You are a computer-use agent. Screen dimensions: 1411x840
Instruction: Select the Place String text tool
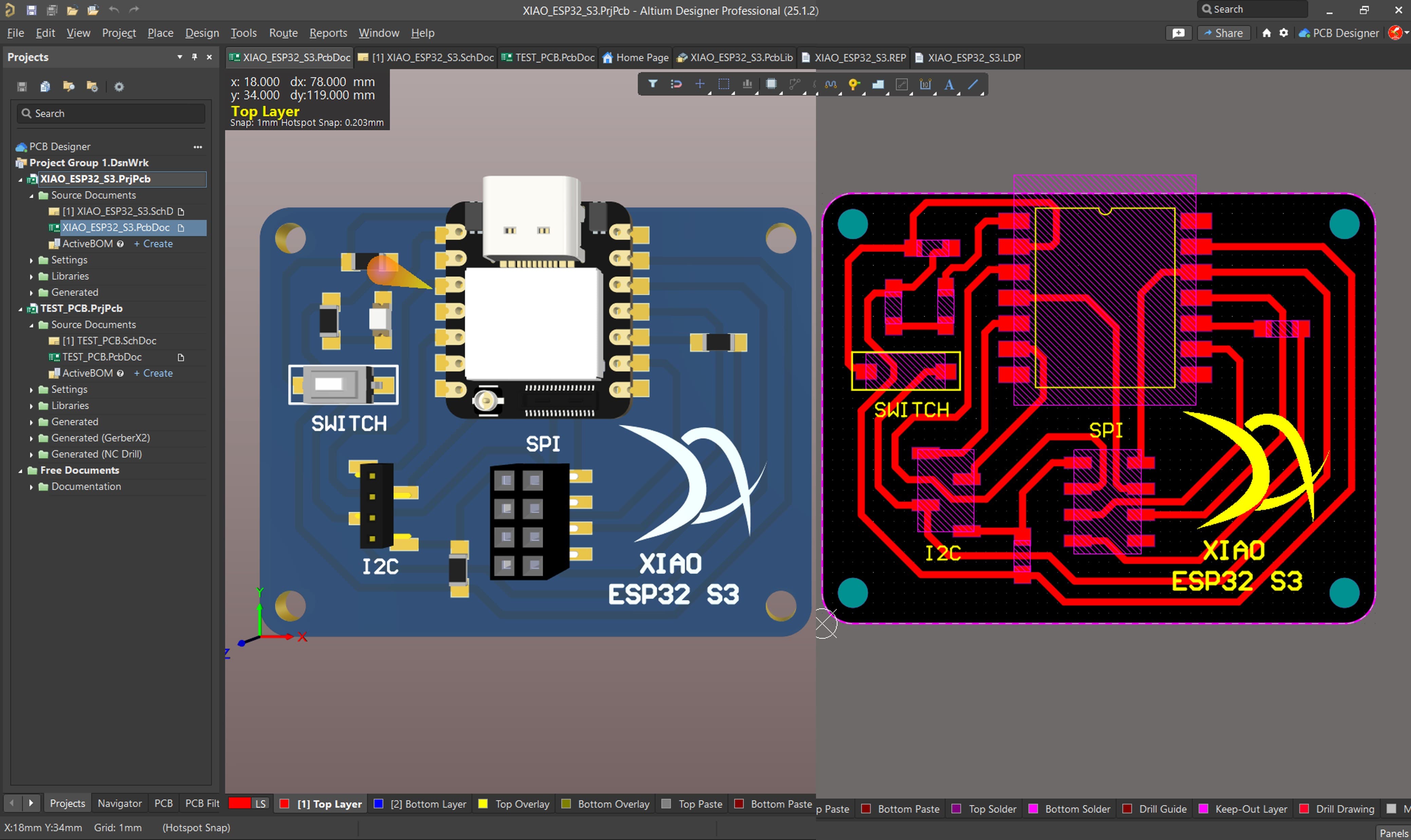[x=949, y=85]
